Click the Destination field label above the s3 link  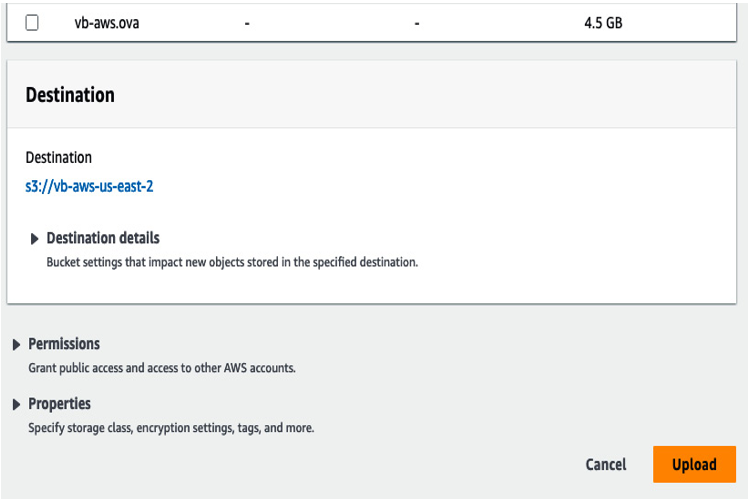point(58,158)
